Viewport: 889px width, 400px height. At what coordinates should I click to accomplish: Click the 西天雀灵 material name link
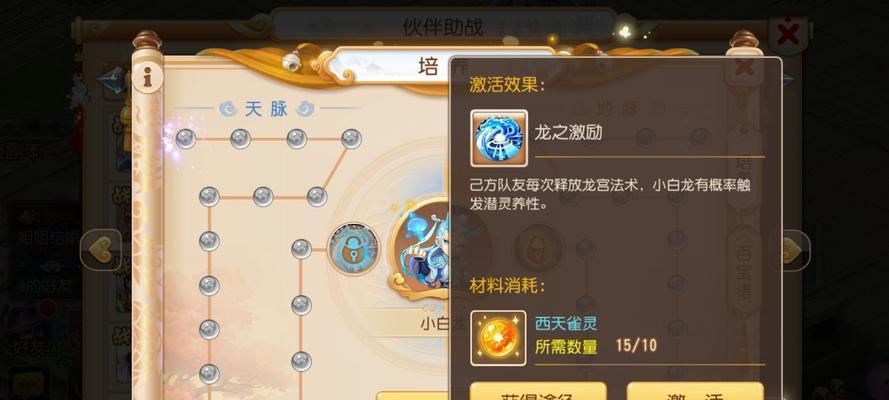tap(566, 323)
